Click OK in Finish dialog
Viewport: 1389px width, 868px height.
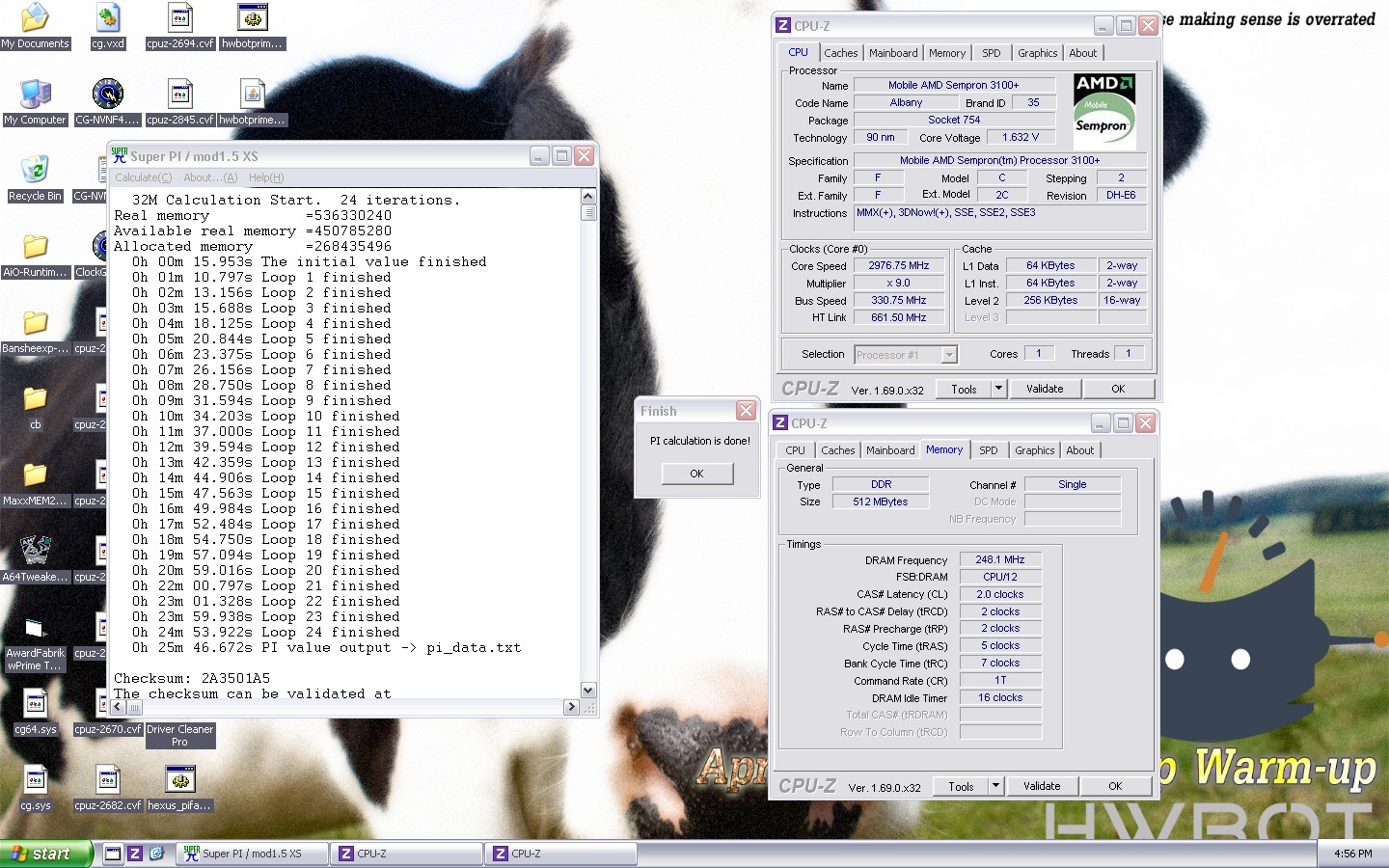click(697, 474)
